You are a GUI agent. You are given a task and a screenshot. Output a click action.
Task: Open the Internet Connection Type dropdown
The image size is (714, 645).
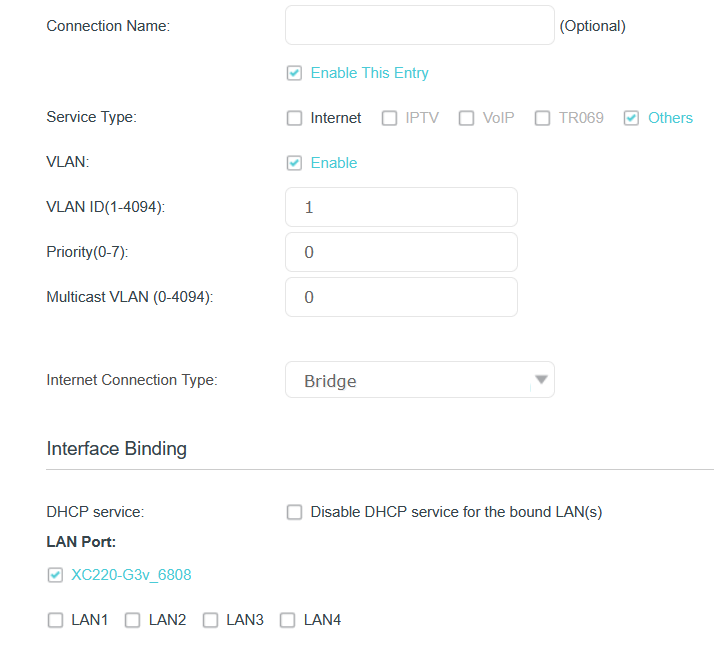(x=419, y=381)
